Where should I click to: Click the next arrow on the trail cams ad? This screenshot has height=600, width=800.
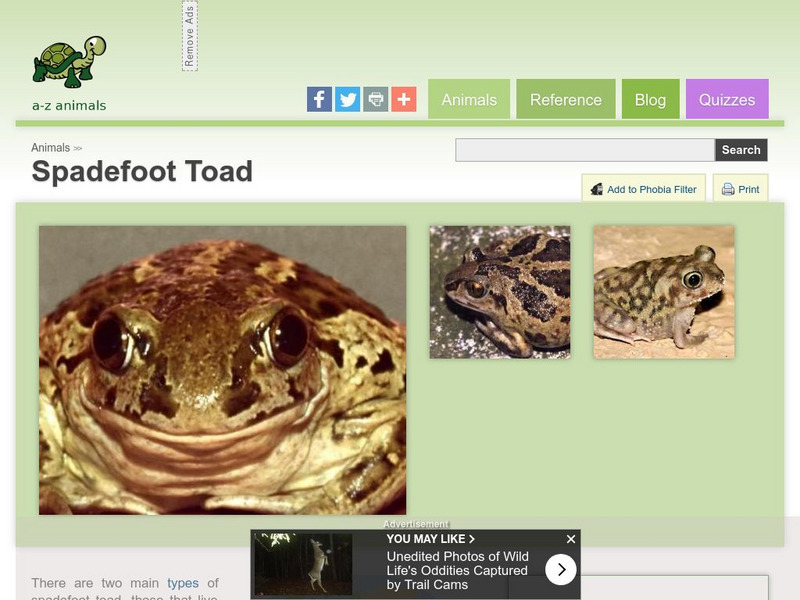[560, 568]
